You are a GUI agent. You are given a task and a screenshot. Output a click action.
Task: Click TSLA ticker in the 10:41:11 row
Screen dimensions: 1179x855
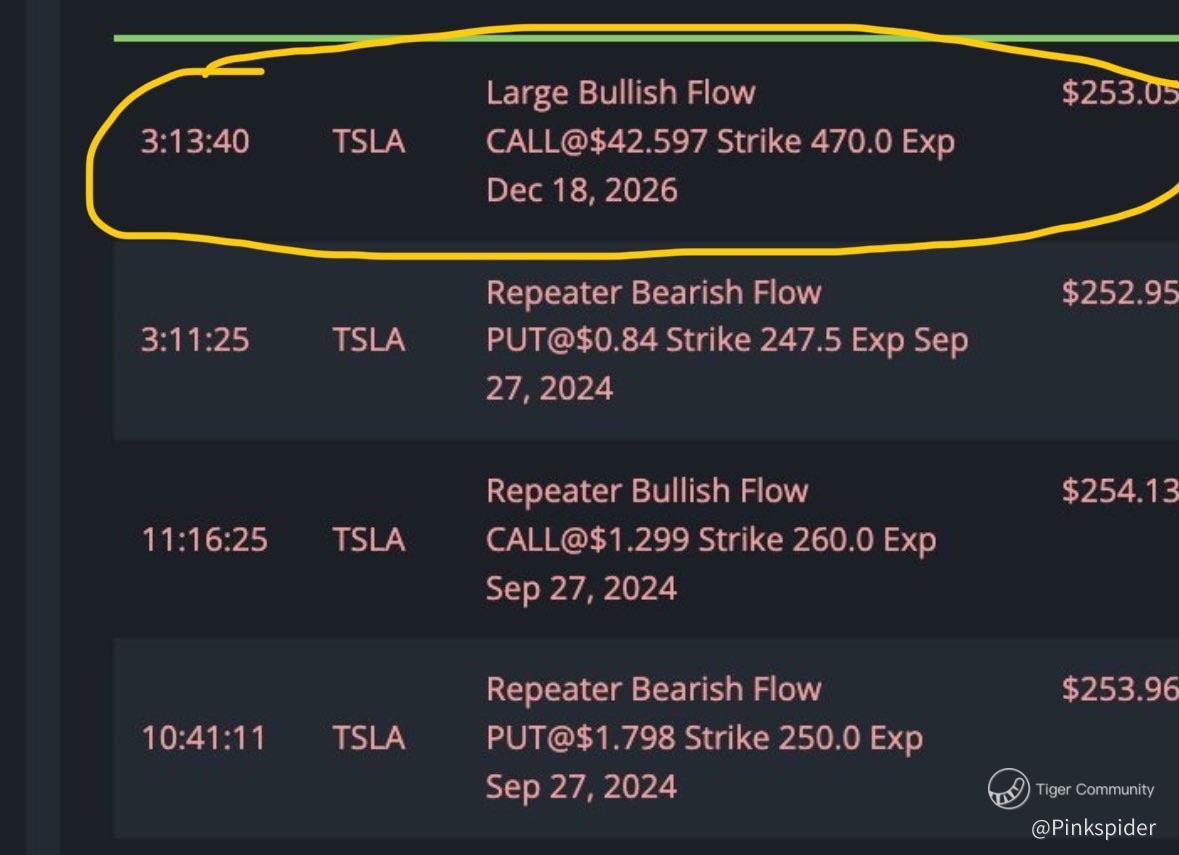coord(368,738)
